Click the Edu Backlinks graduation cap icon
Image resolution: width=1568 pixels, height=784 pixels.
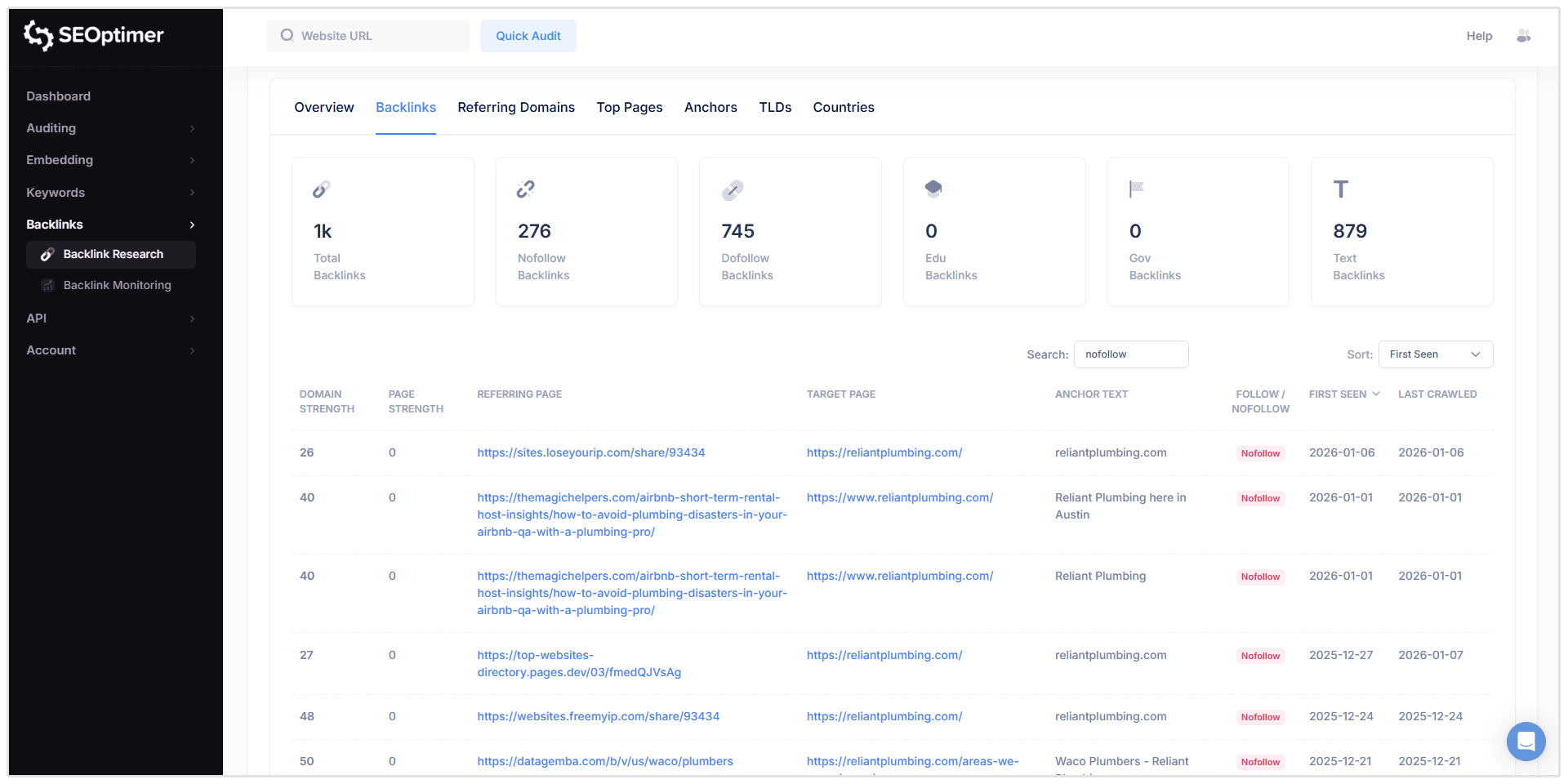pos(933,189)
